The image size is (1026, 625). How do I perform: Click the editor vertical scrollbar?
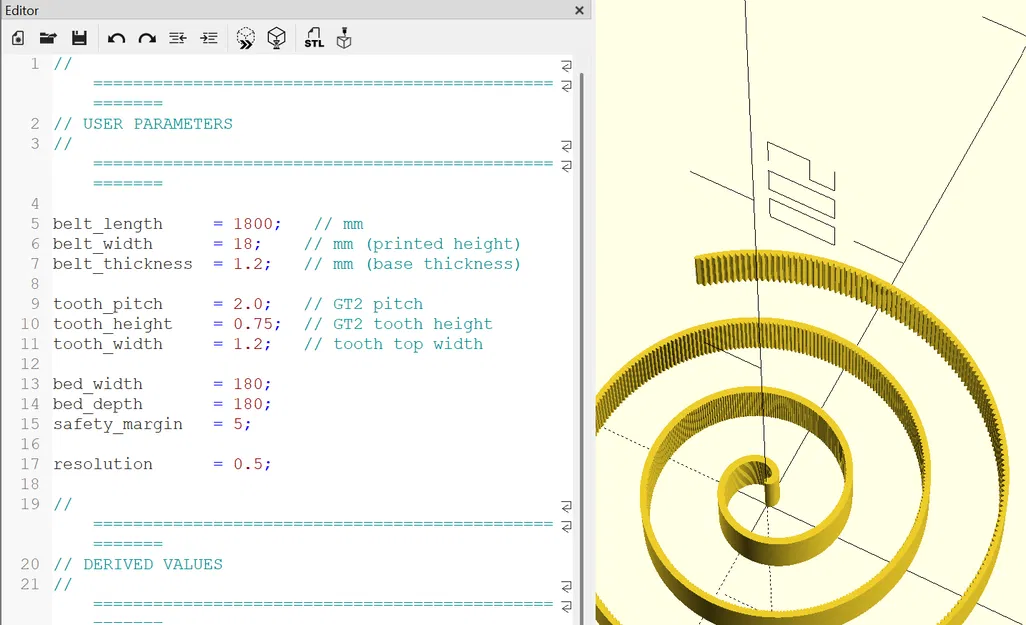click(582, 347)
